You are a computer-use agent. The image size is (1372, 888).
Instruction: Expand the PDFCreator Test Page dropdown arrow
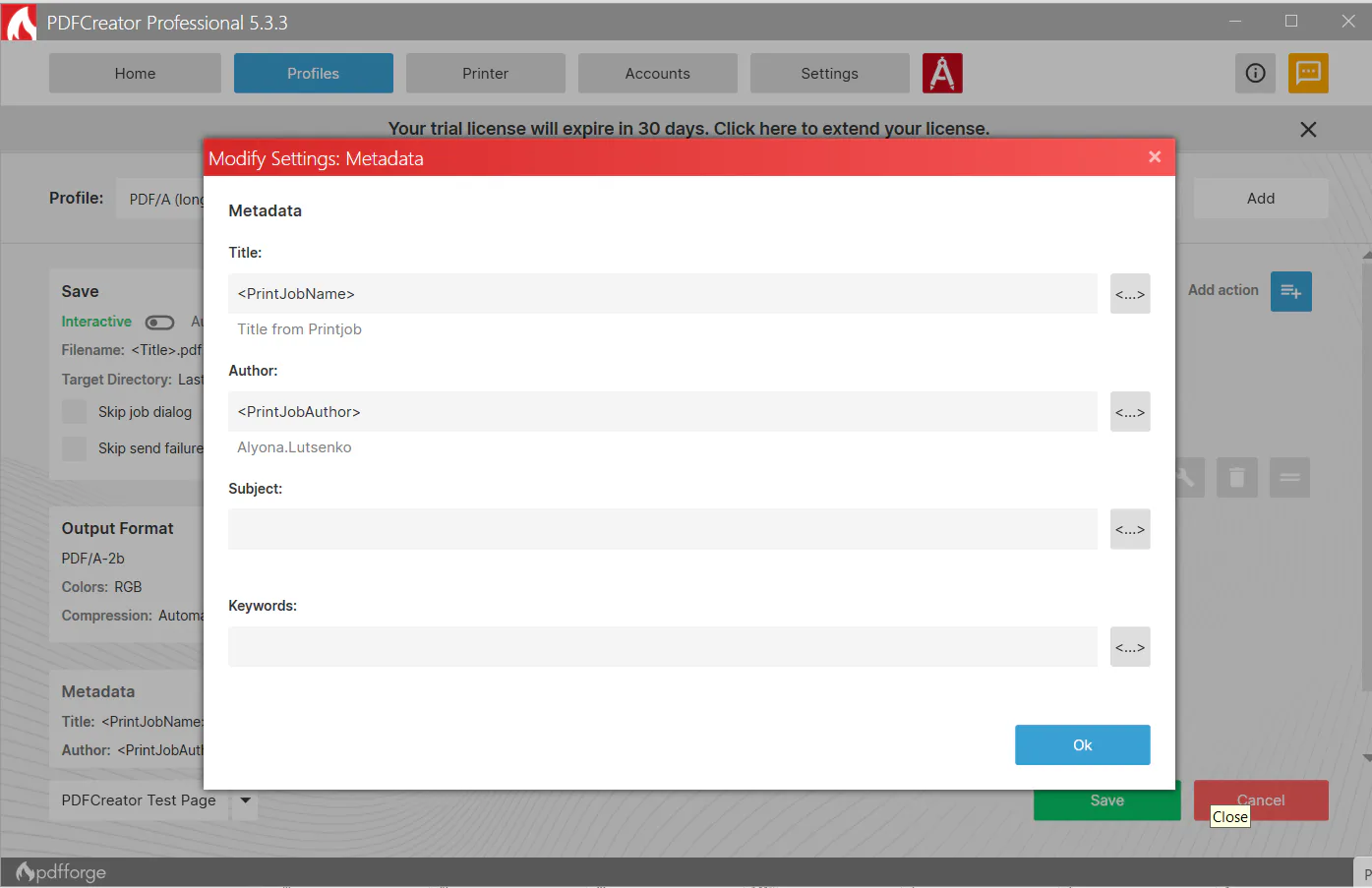coord(244,800)
